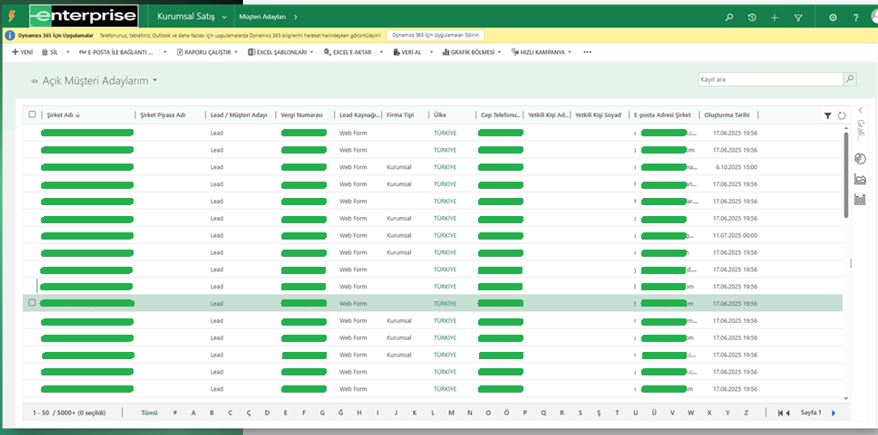Click Dynamics 365 İçin Uygulamaları Edinin button

(436, 35)
